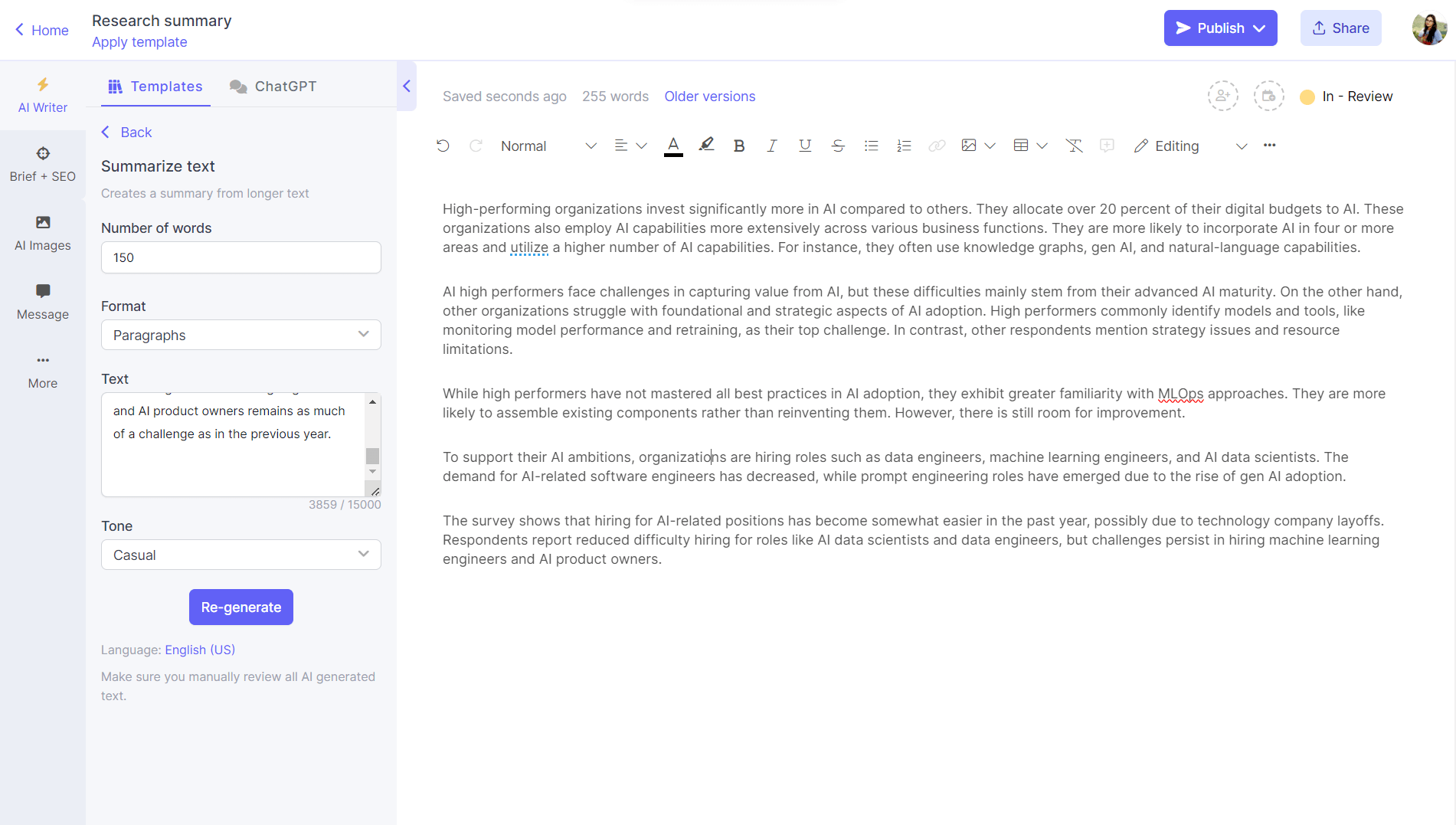Open AI Images in sidebar
Image resolution: width=1456 pixels, height=825 pixels.
[43, 233]
